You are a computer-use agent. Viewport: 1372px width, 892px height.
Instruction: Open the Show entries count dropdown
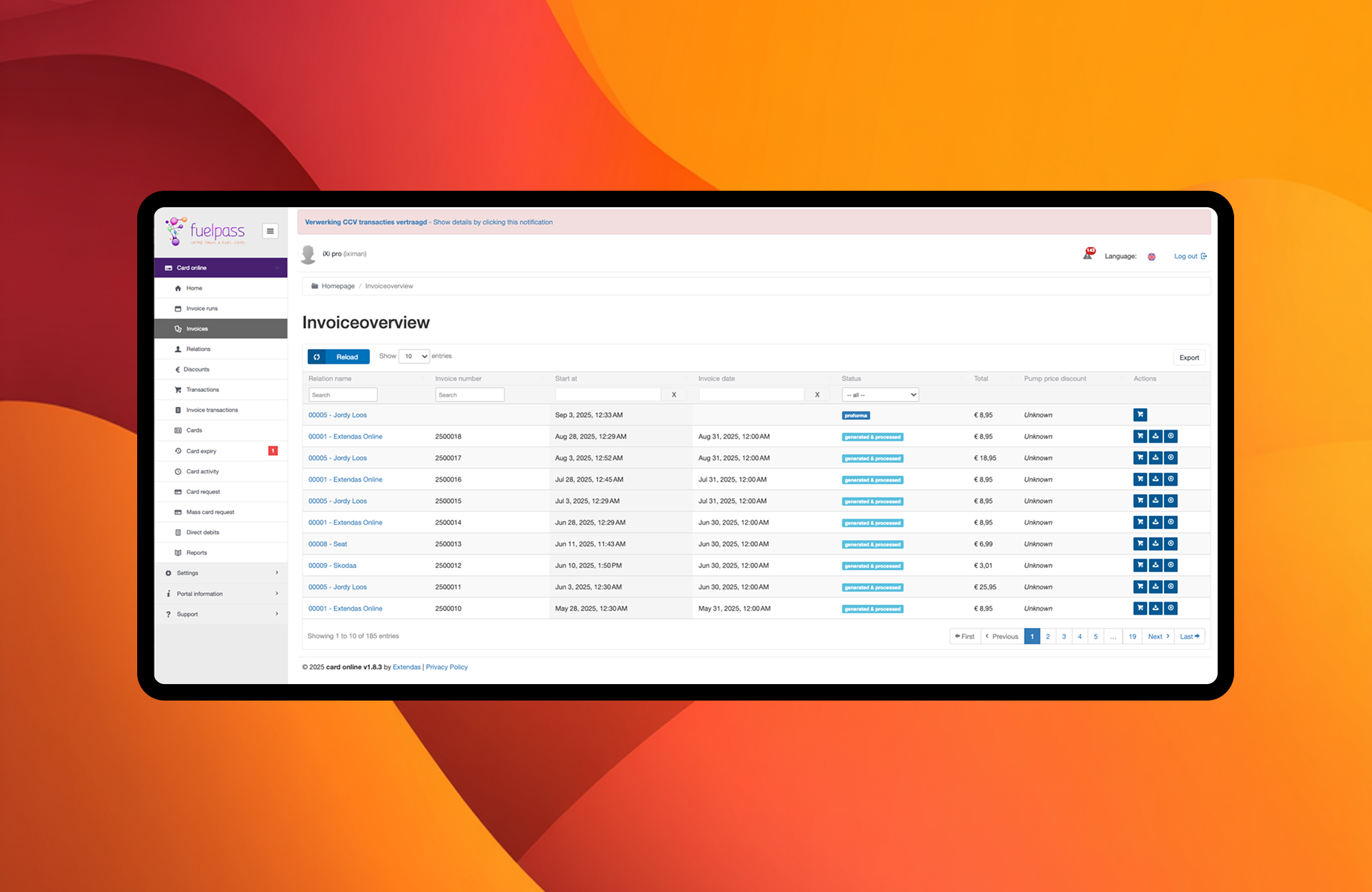[414, 356]
